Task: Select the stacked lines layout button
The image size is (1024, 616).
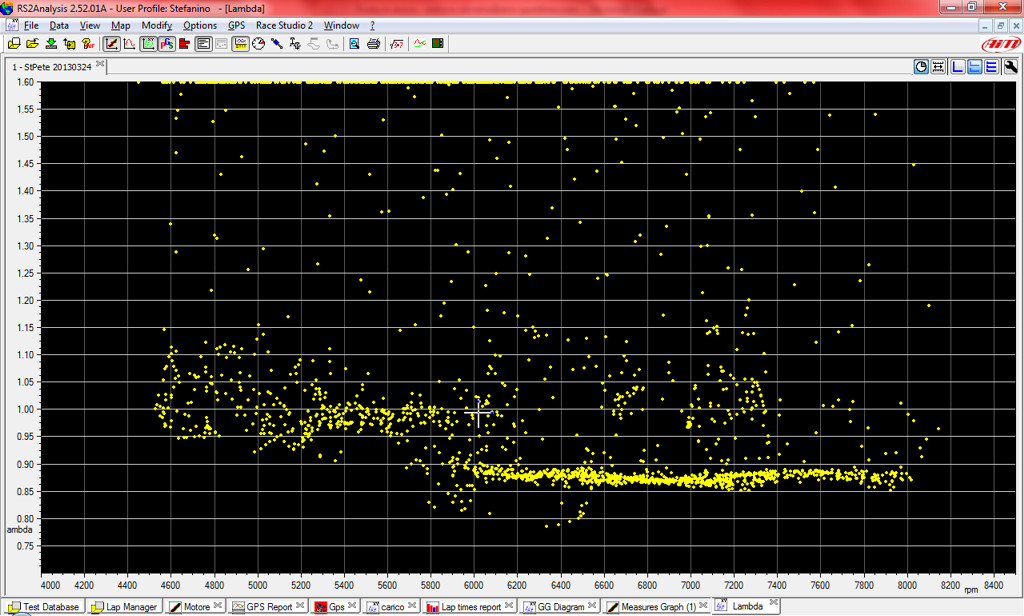Action: pos(991,67)
